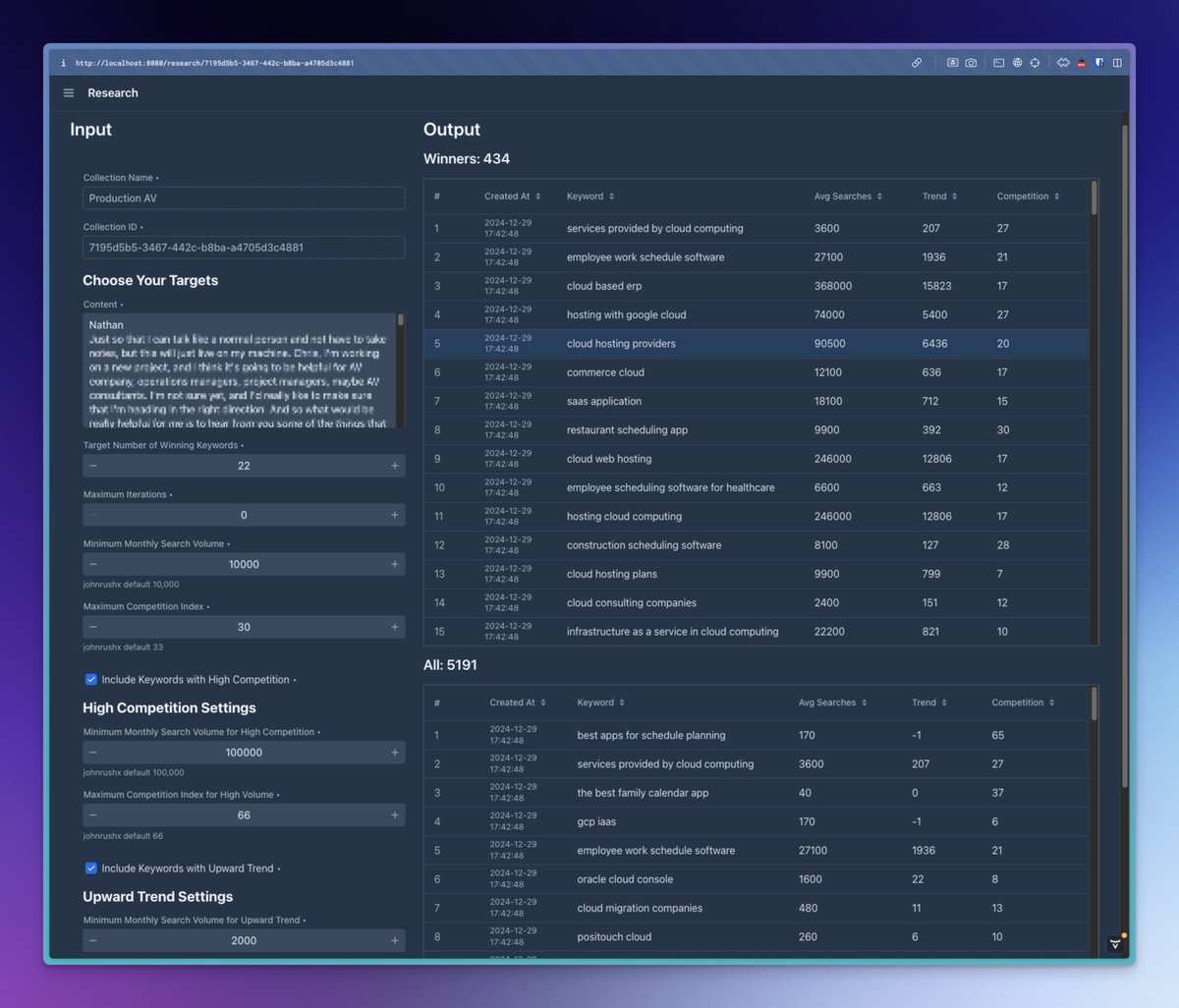The image size is (1179, 1008).
Task: Select Winners row 'restaurant scheduling app'
Action: [x=757, y=430]
